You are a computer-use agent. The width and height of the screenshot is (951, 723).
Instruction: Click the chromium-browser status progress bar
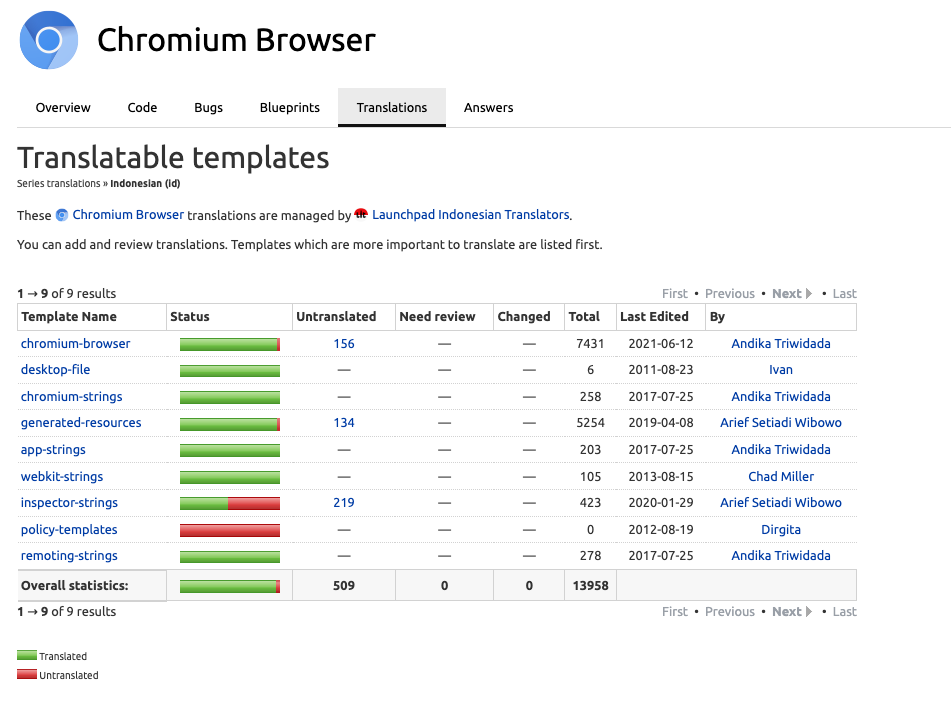[x=230, y=345]
